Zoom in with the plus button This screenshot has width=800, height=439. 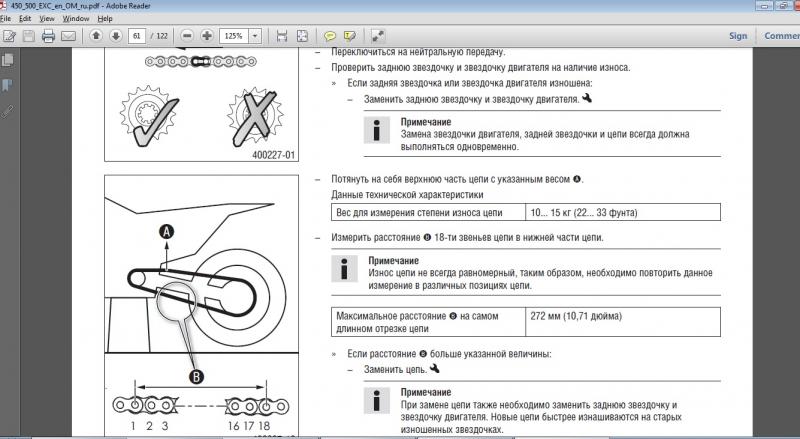coord(207,36)
